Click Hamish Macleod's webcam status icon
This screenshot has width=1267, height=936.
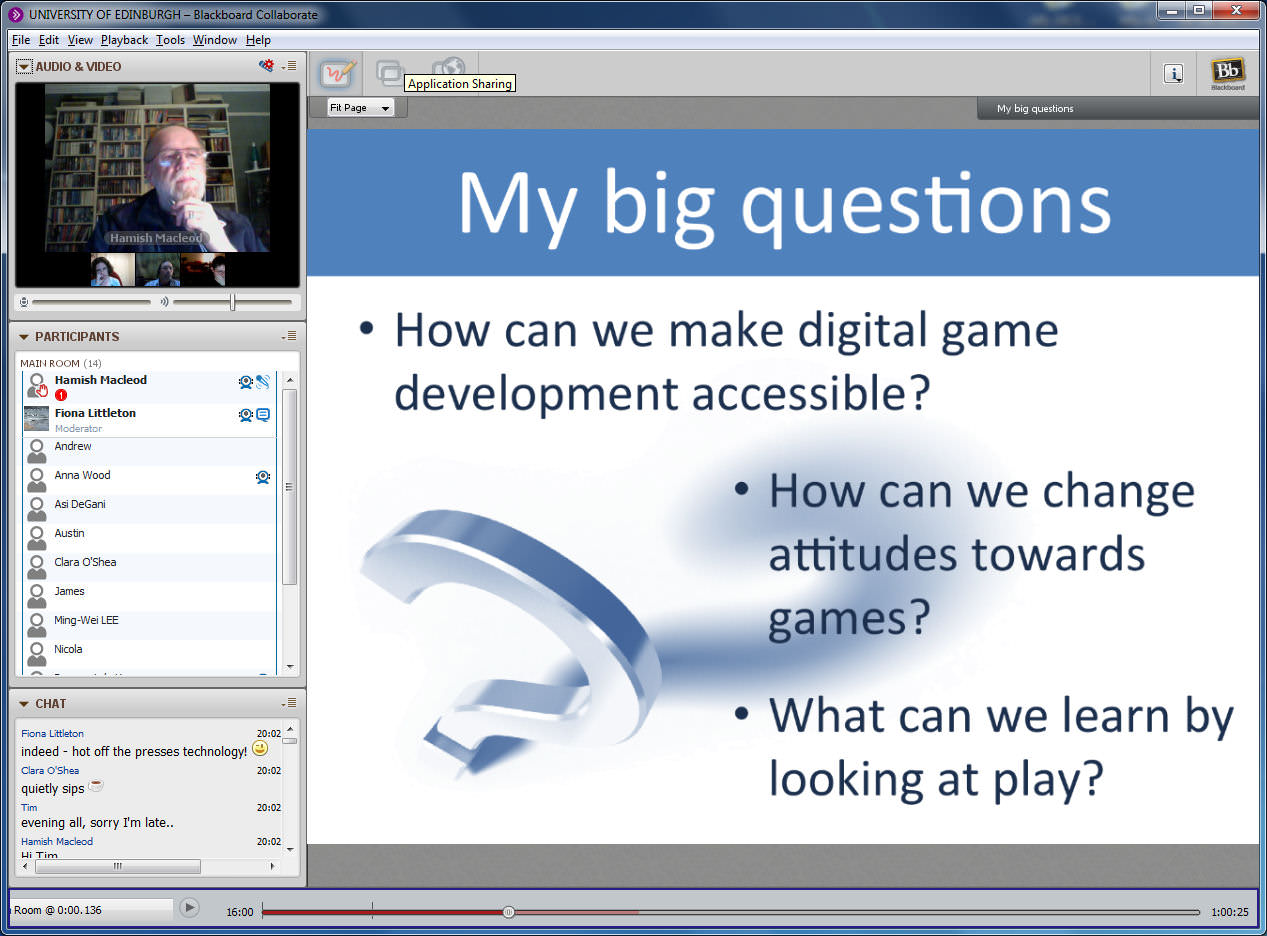point(246,381)
